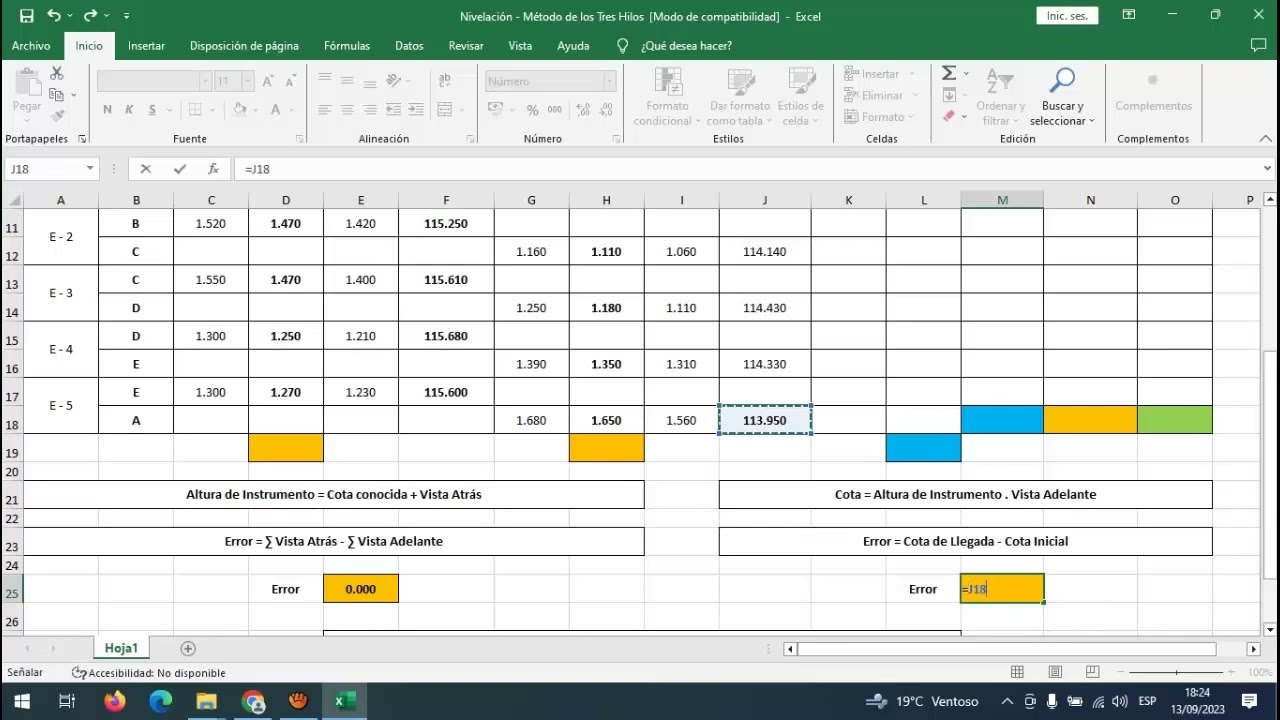Click the insert function fx icon
Viewport: 1280px width, 720px height.
213,169
